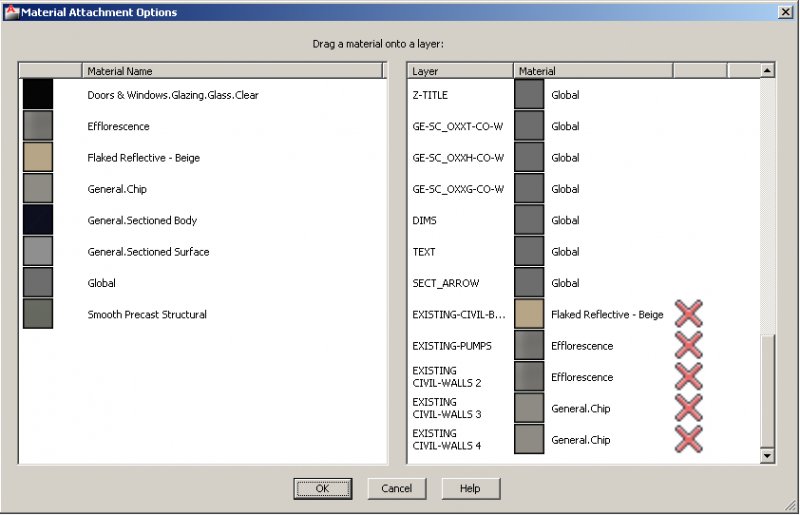The width and height of the screenshot is (800, 515).
Task: Open Help for material attachment
Action: click(470, 489)
